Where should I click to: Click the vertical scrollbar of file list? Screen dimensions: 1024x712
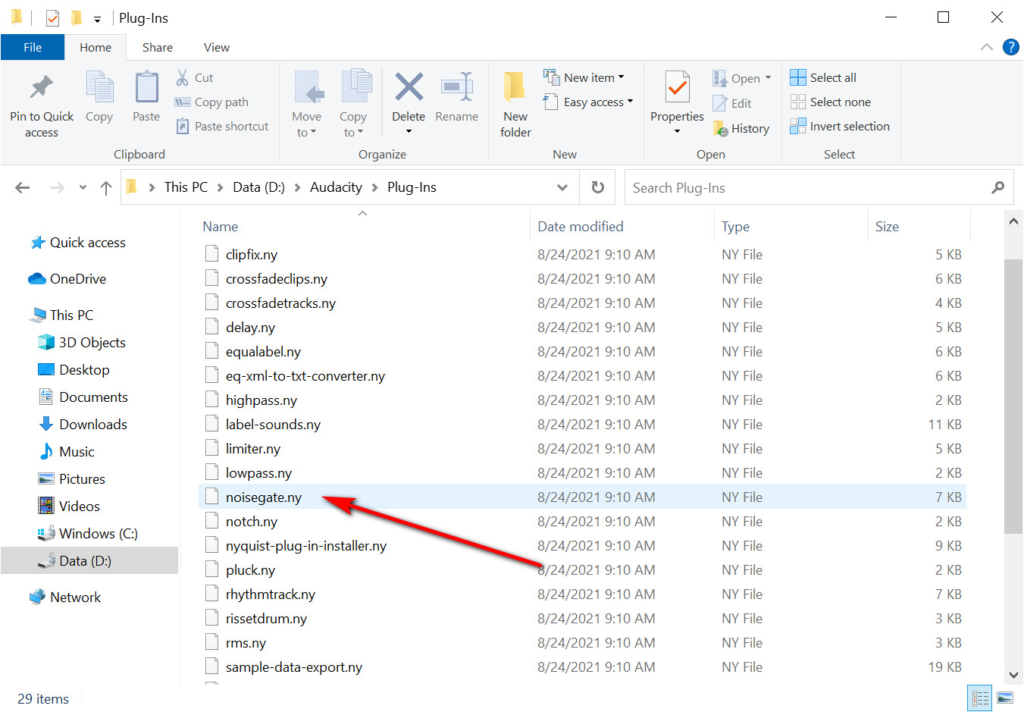tap(1013, 400)
